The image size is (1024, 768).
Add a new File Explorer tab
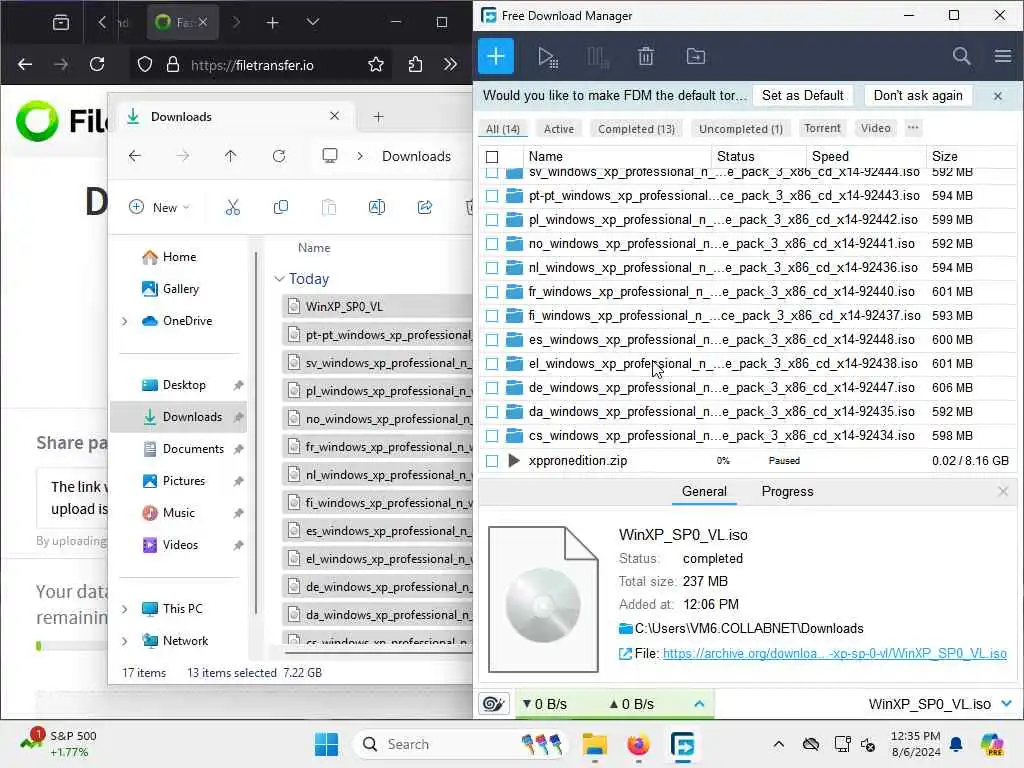(378, 117)
